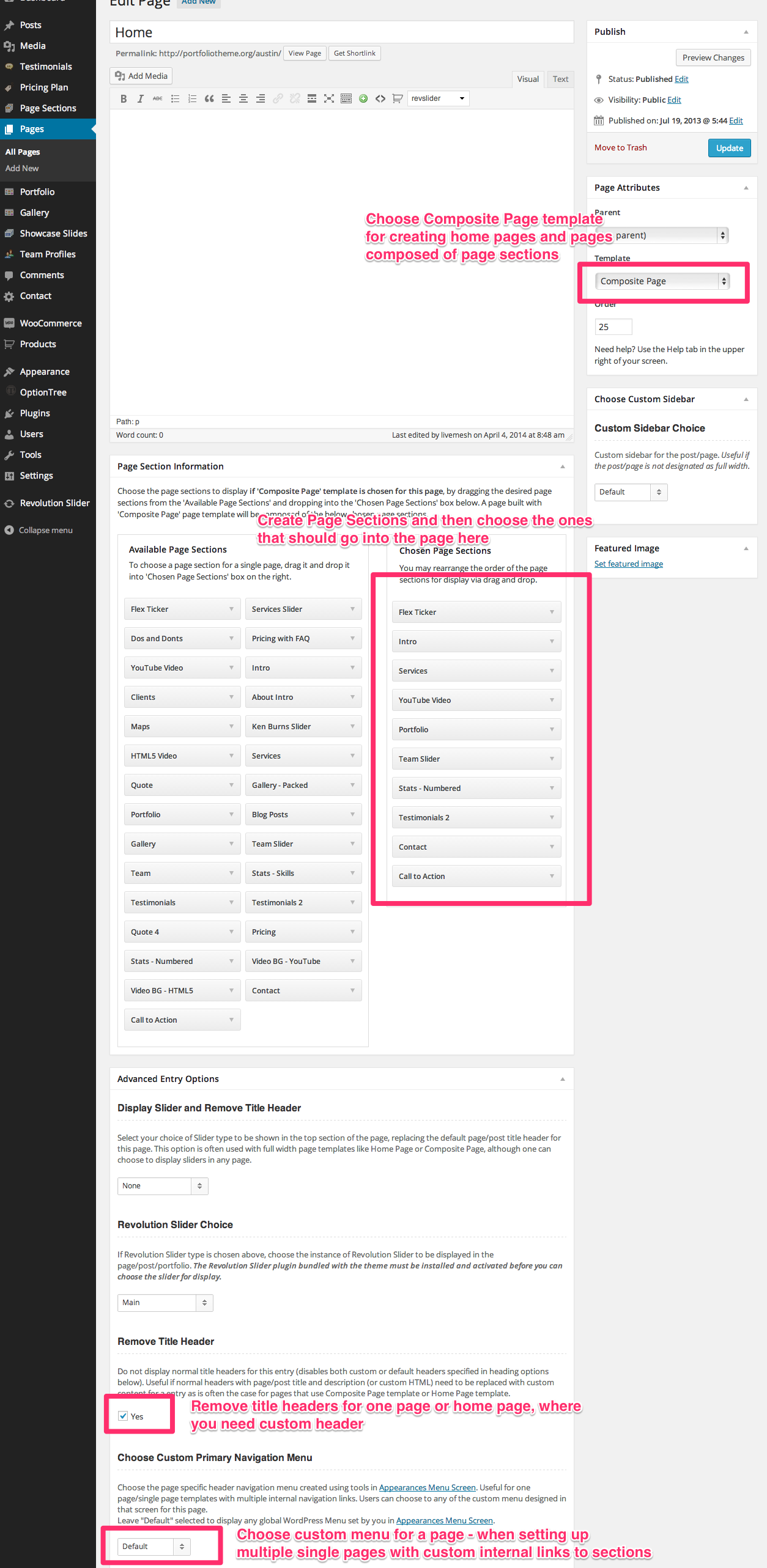Screen dimensions: 767x1568
Task: Uncheck the Yes Remove Title Header checkbox
Action: tap(123, 1416)
